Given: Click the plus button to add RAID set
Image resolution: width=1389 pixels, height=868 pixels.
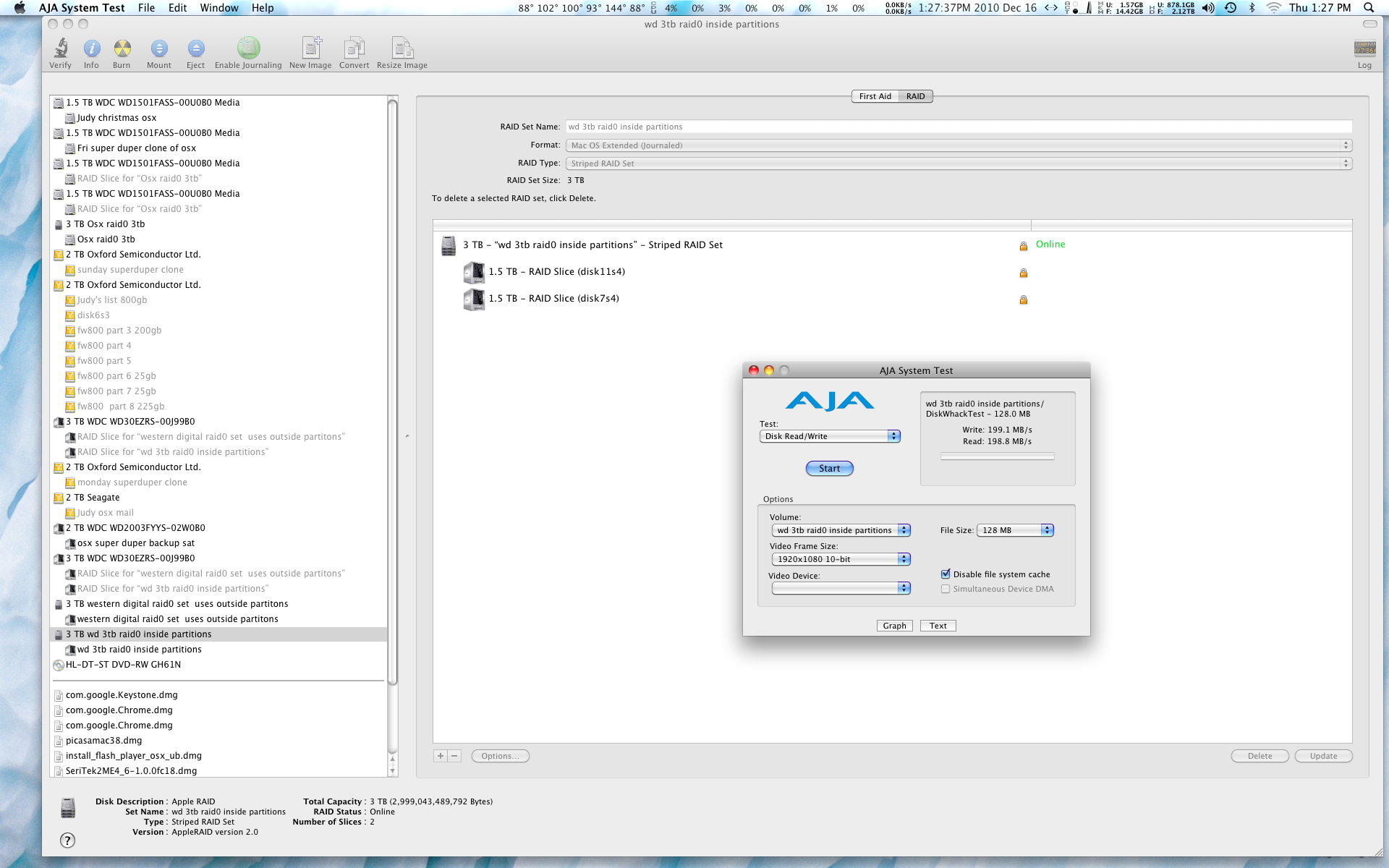Looking at the screenshot, I should coord(441,756).
